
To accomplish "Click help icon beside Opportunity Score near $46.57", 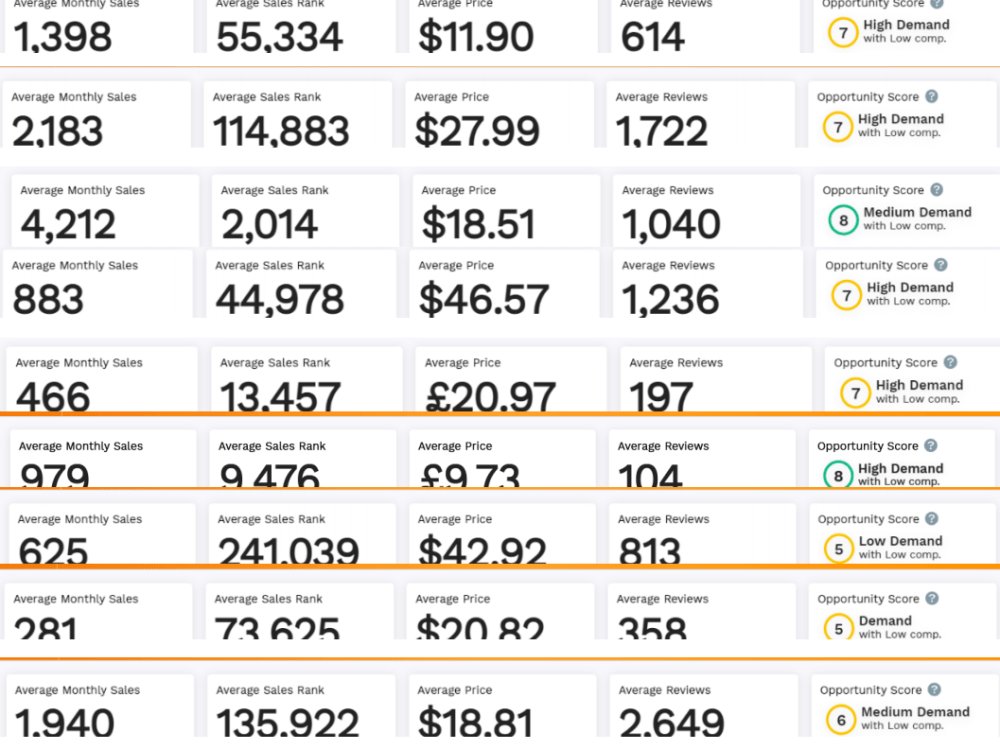I will pyautogui.click(x=941, y=265).
